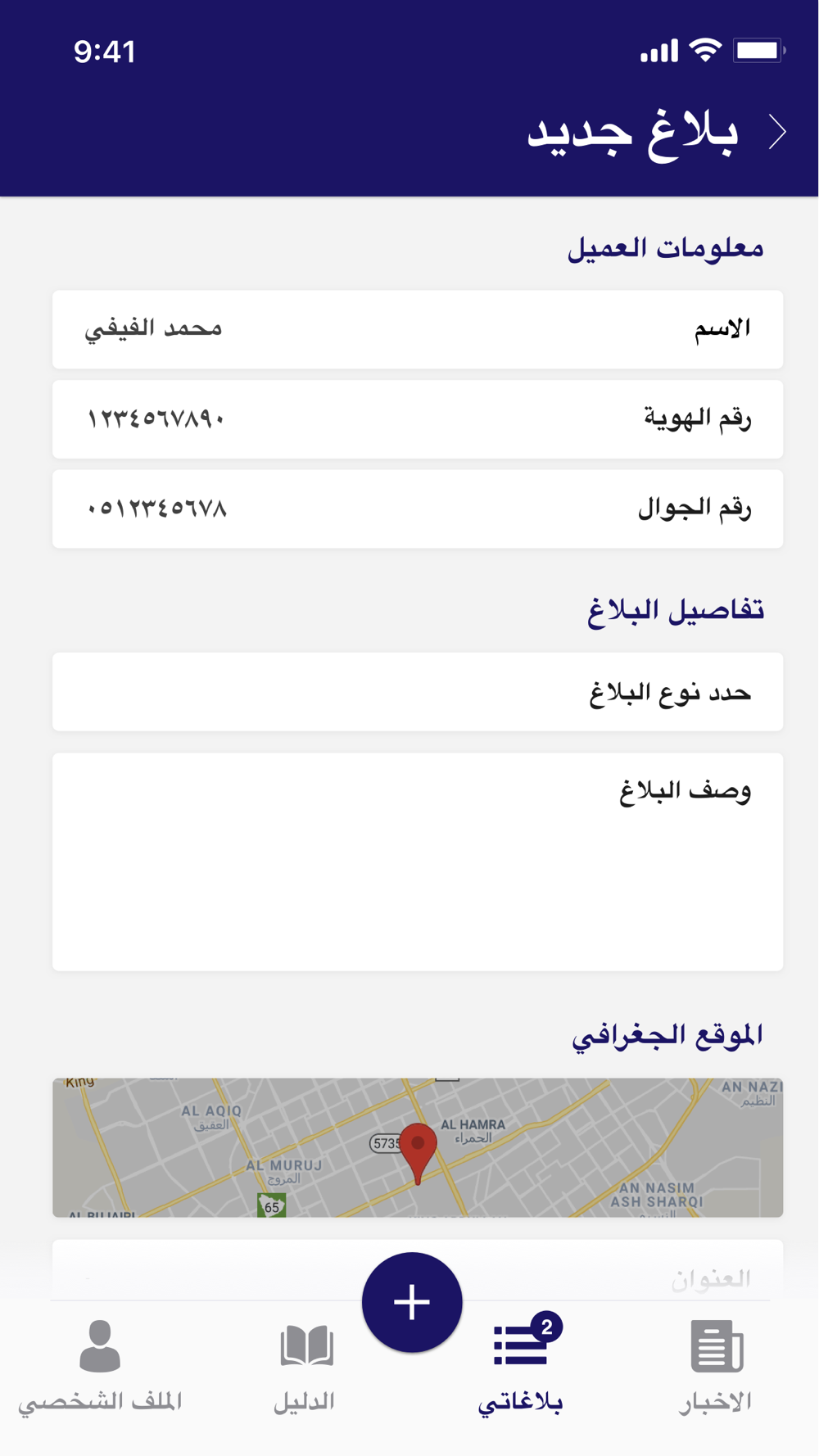Open the الدليل book icon

[x=306, y=1346]
